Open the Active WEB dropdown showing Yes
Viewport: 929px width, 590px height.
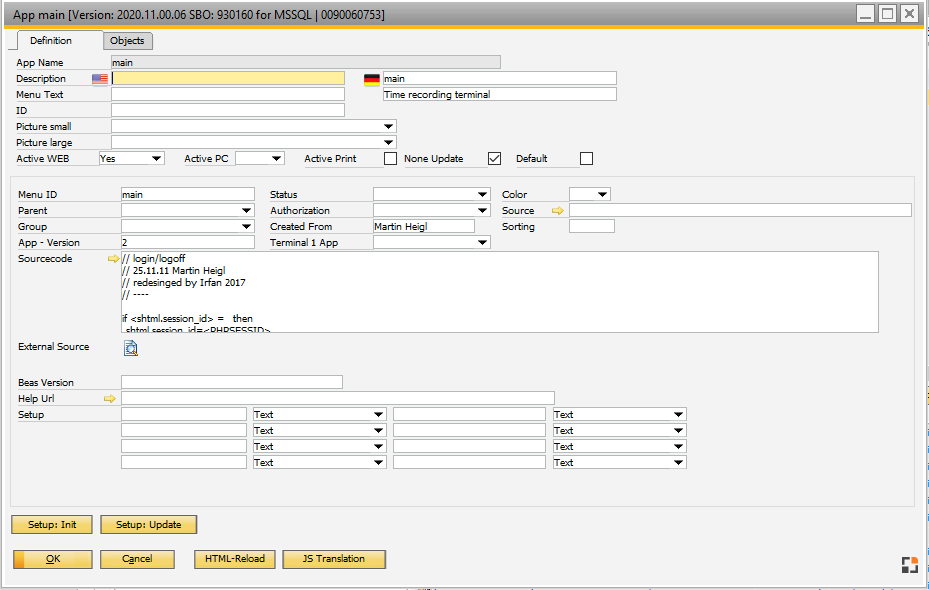click(x=156, y=159)
